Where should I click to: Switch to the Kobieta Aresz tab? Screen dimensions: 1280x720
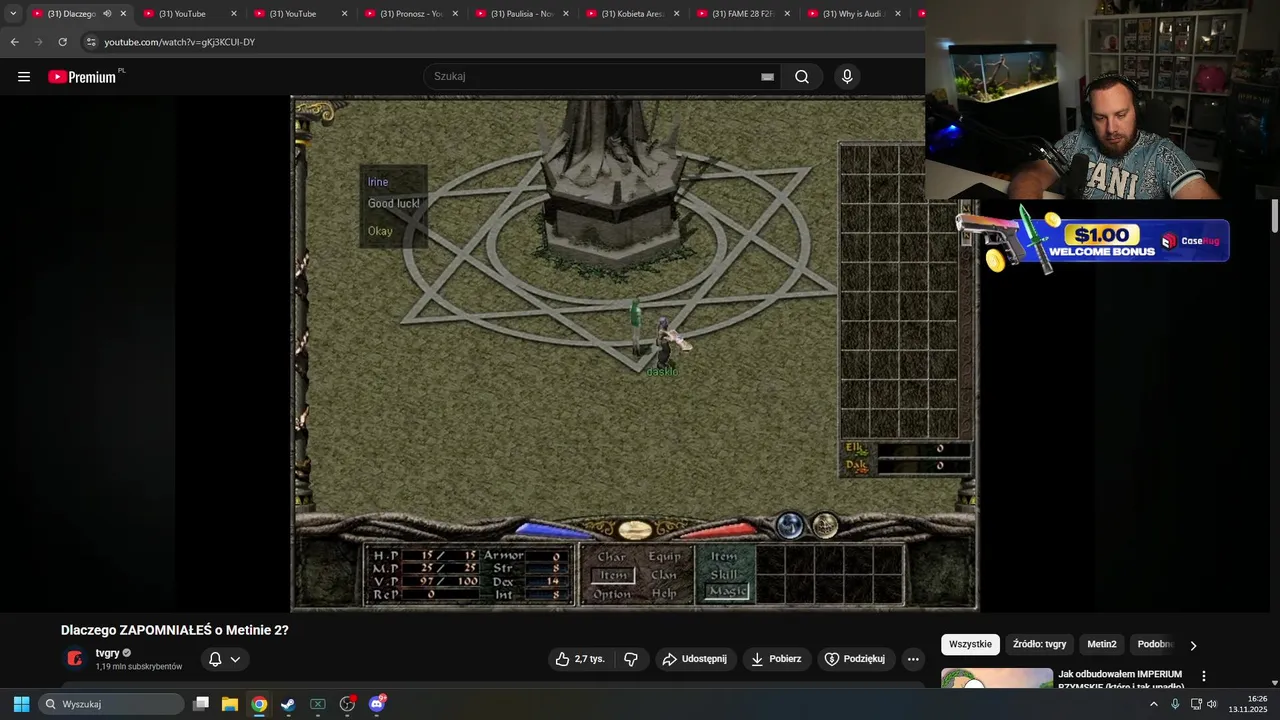click(632, 14)
